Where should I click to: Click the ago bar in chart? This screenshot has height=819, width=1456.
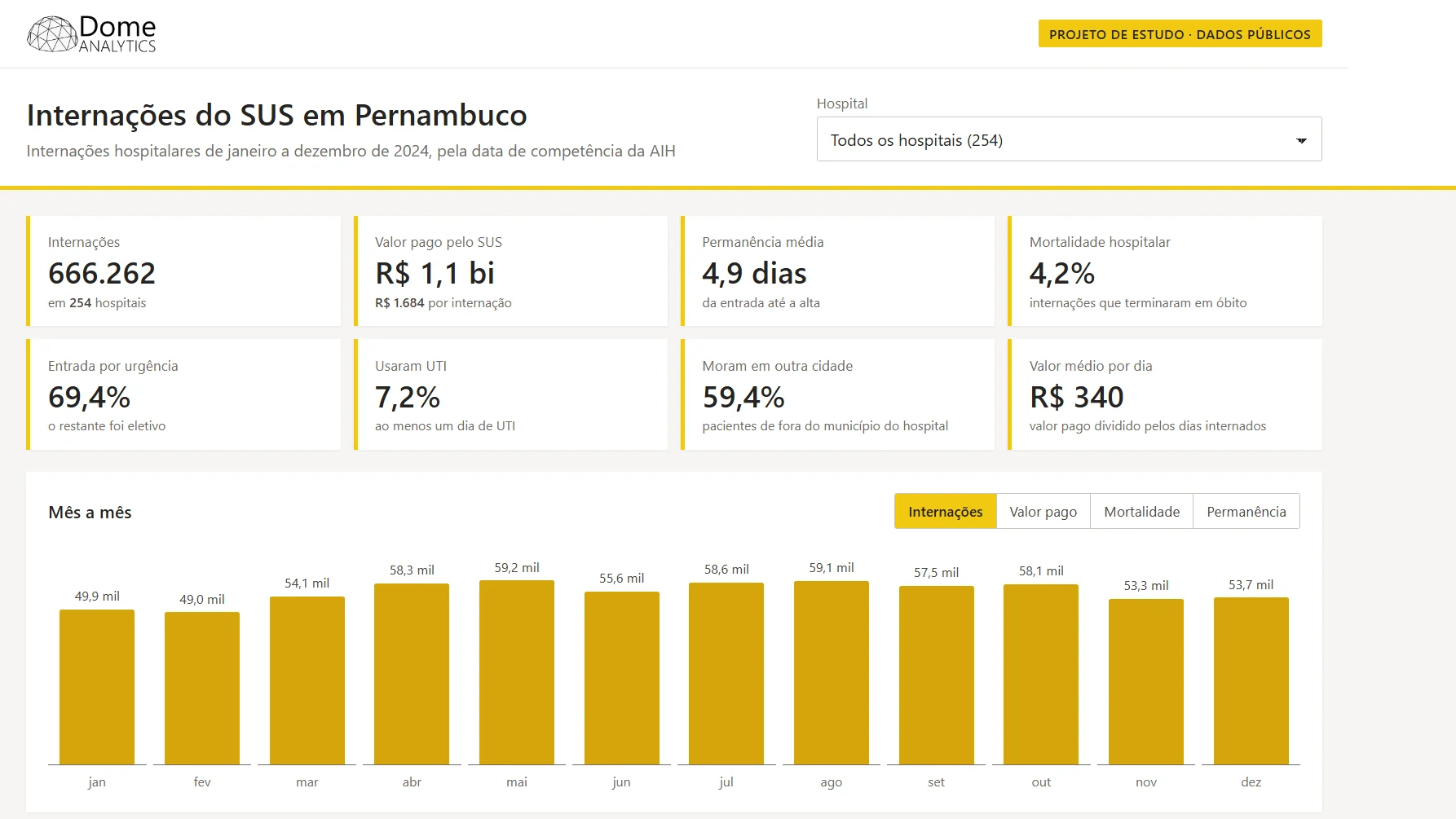pos(832,672)
